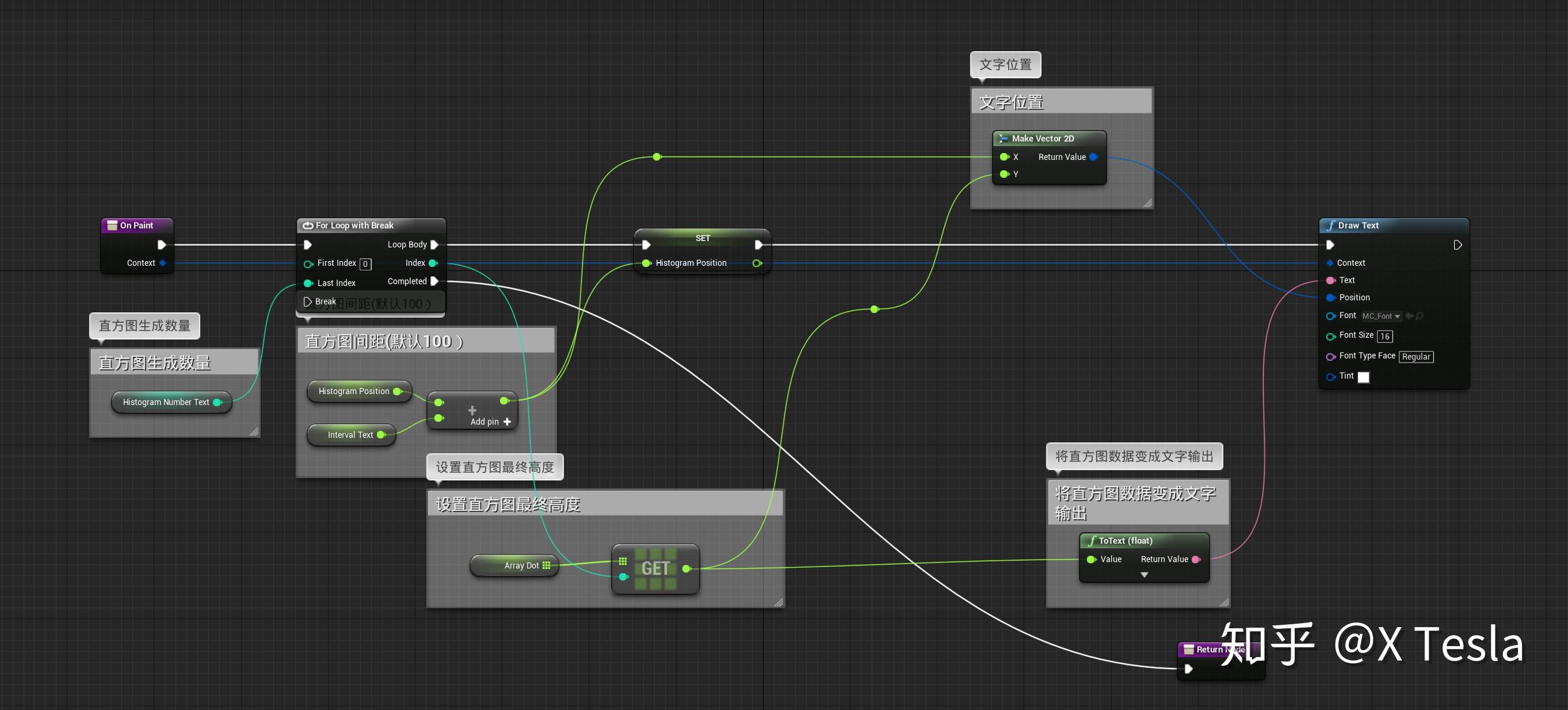Click the magnifier browse icon next to MC_Font
This screenshot has height=710, width=1568.
point(1420,315)
